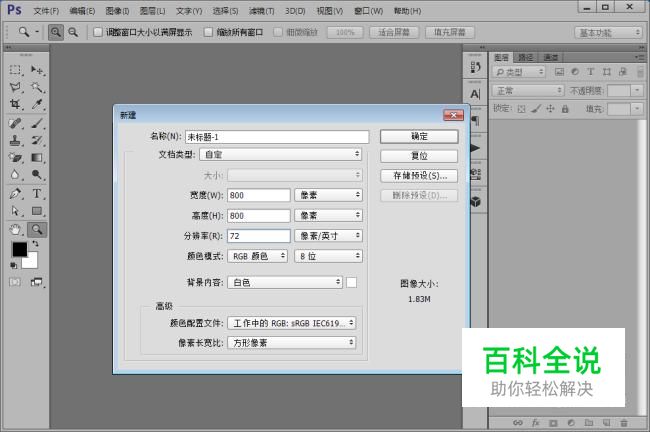Click the 存储预设(S)... button
Viewport: 650px width, 432px height.
coord(419,176)
